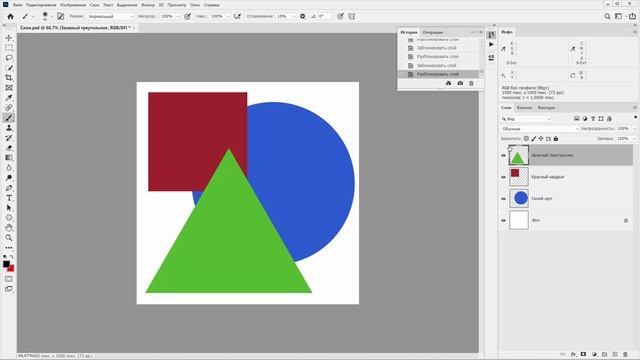Toggle lock position

(541, 139)
